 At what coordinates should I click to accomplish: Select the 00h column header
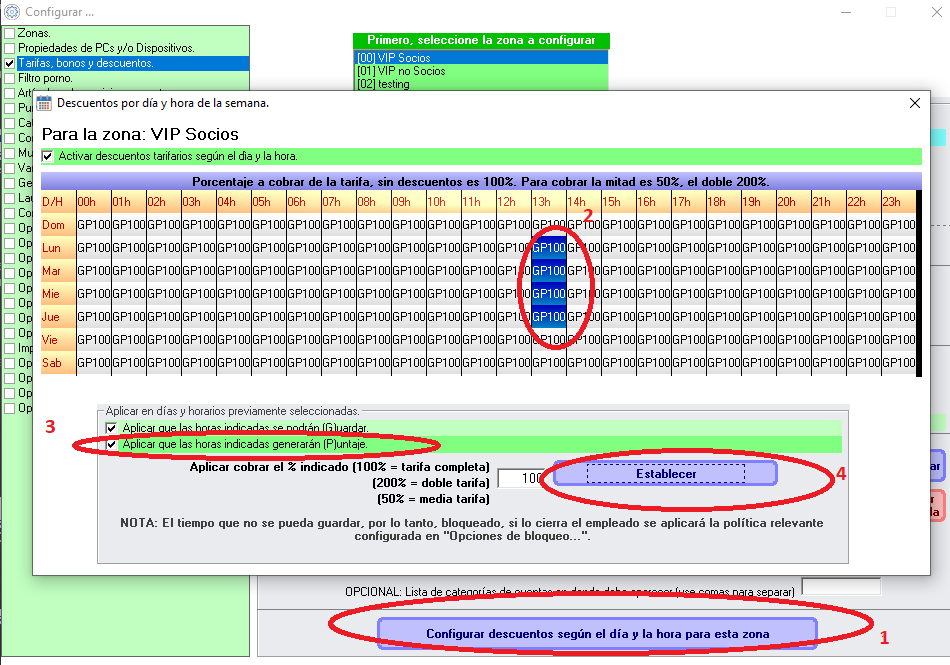(94, 202)
